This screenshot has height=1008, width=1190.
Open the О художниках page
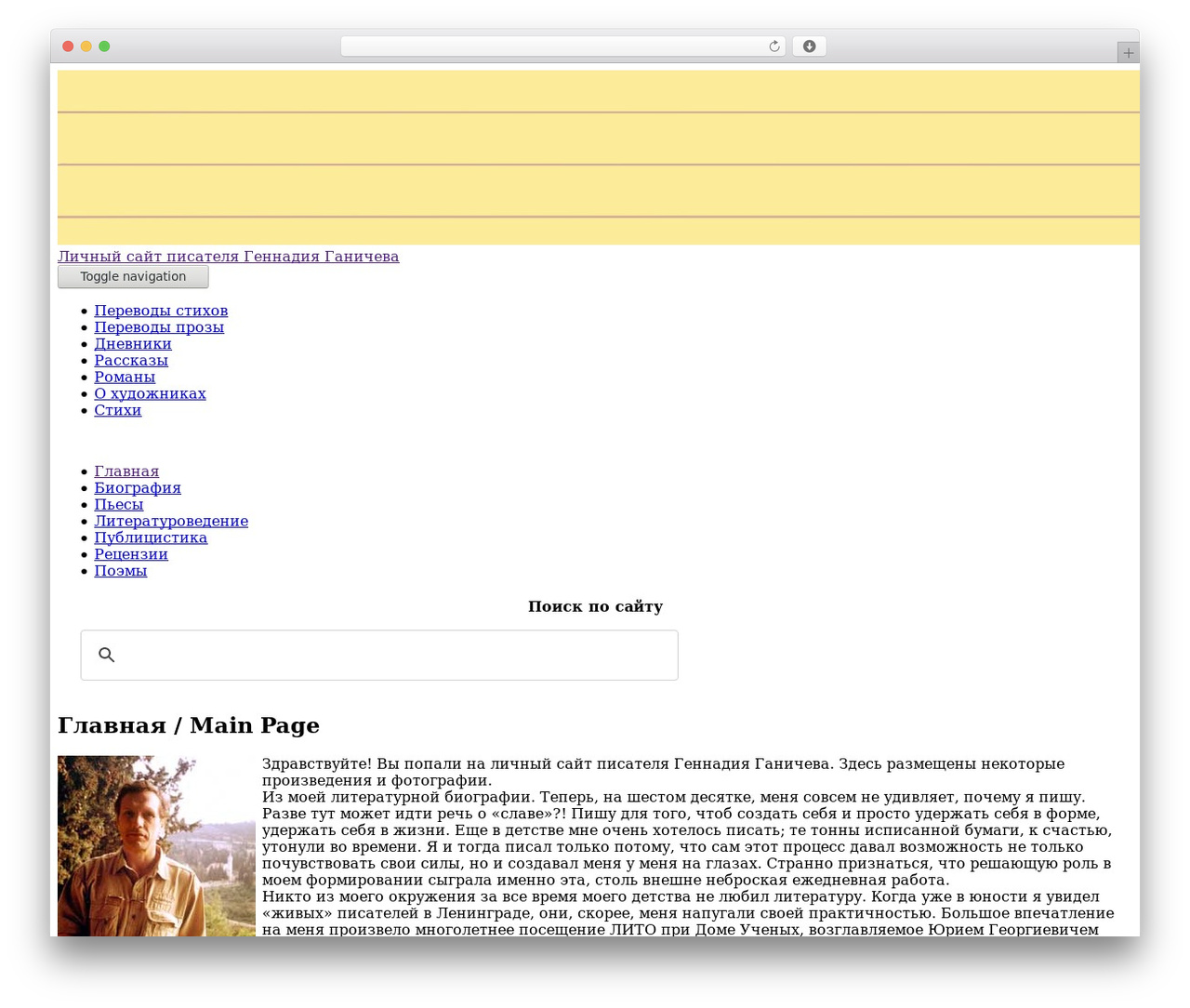click(150, 394)
